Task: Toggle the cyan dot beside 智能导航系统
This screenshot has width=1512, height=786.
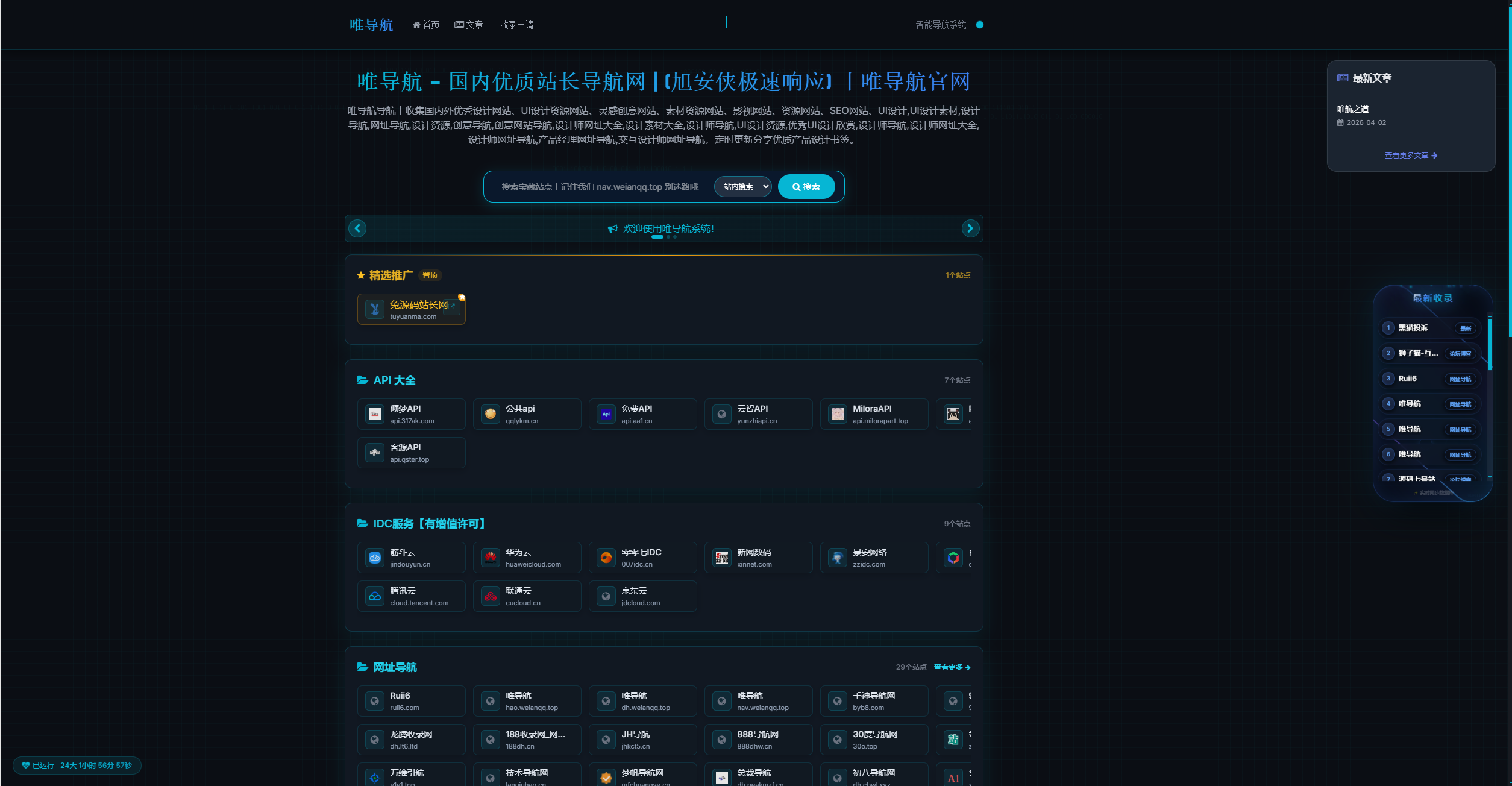Action: pyautogui.click(x=980, y=25)
